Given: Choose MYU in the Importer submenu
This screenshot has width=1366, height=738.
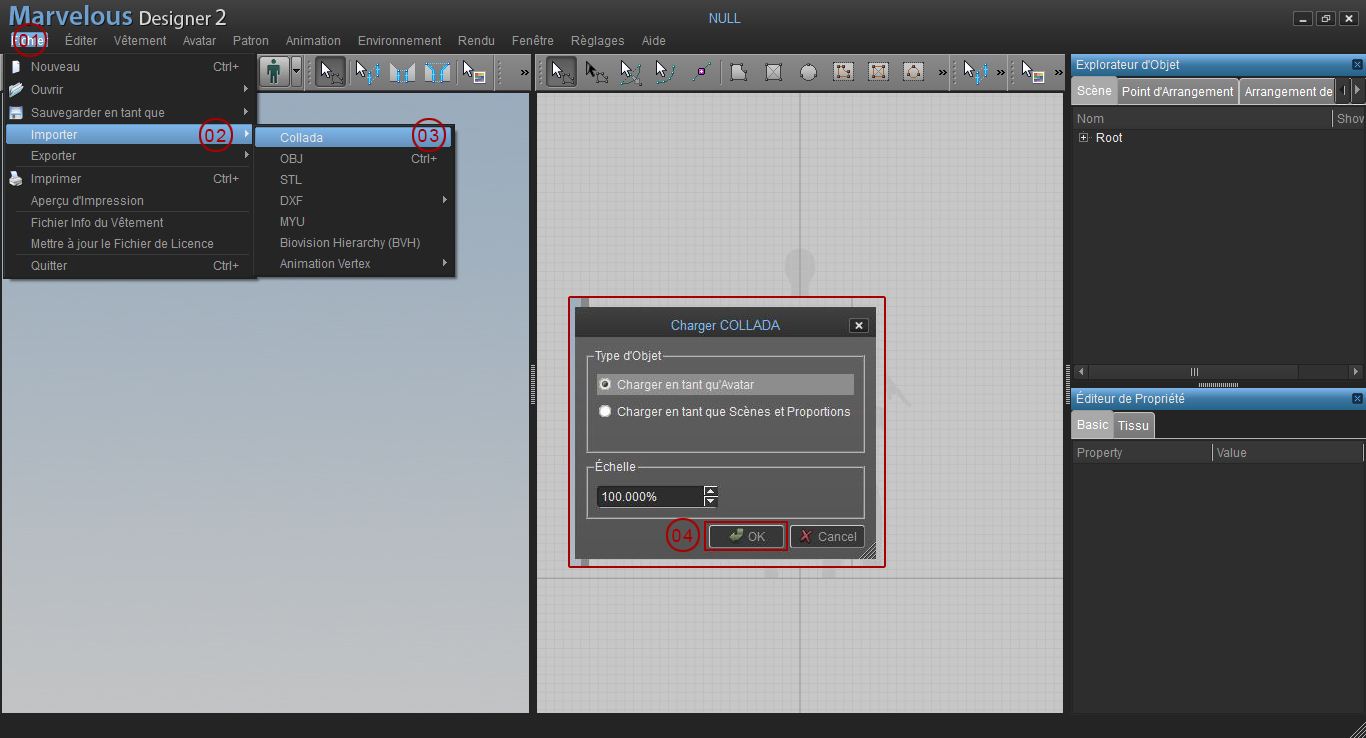Looking at the screenshot, I should [353, 222].
